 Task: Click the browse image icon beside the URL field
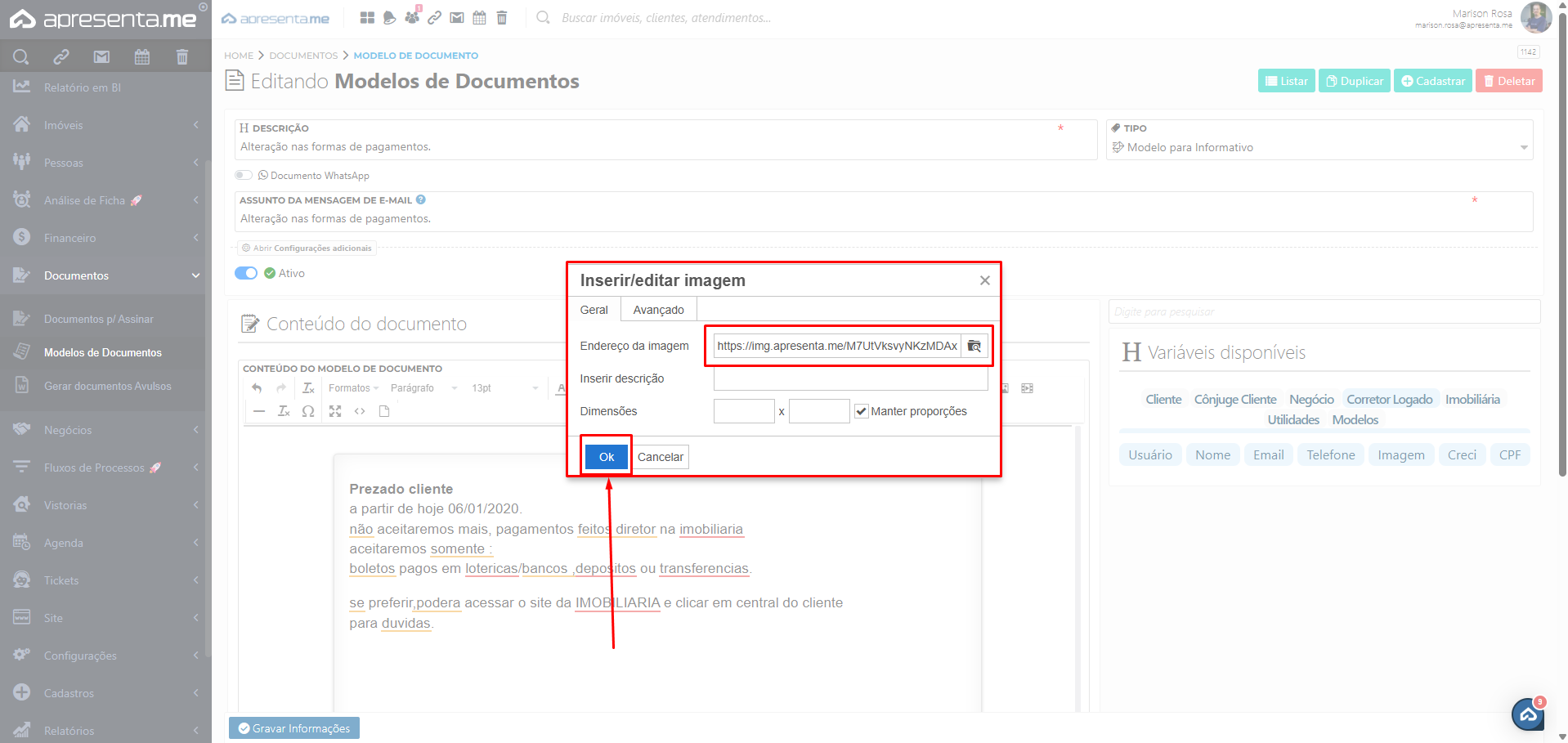[x=974, y=346]
